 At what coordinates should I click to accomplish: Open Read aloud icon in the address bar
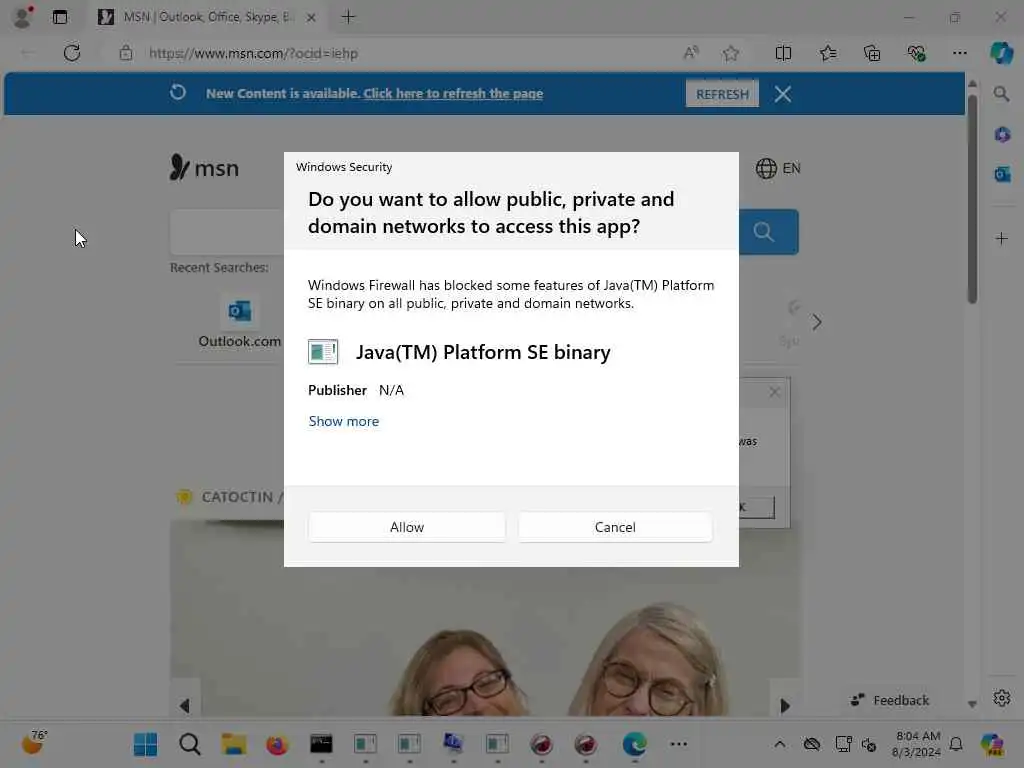point(691,53)
